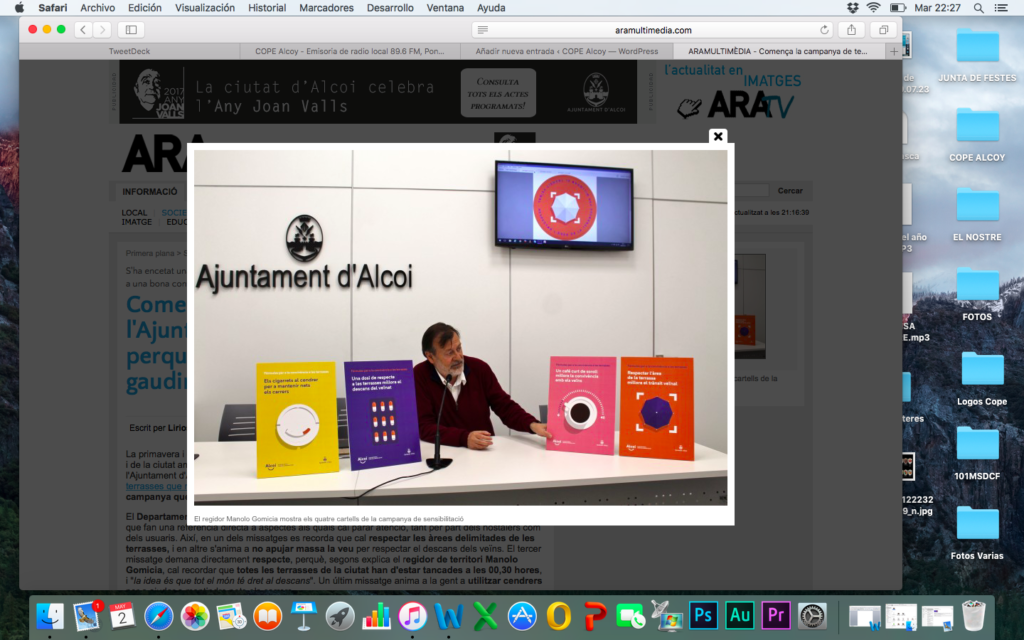Toggle the Safari sidebar button
The image size is (1024, 640).
[x=131, y=30]
